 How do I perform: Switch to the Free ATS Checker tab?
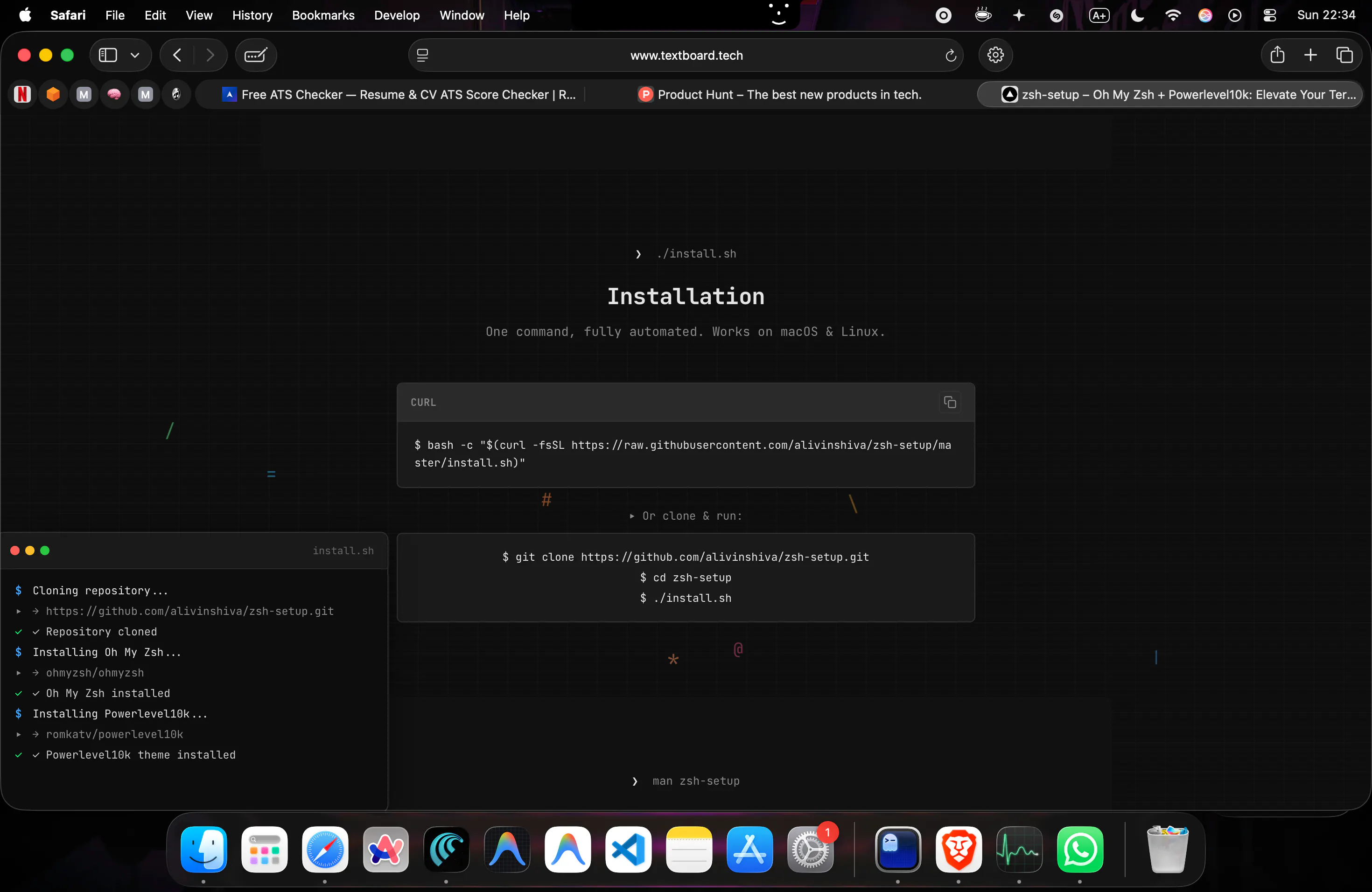[399, 95]
